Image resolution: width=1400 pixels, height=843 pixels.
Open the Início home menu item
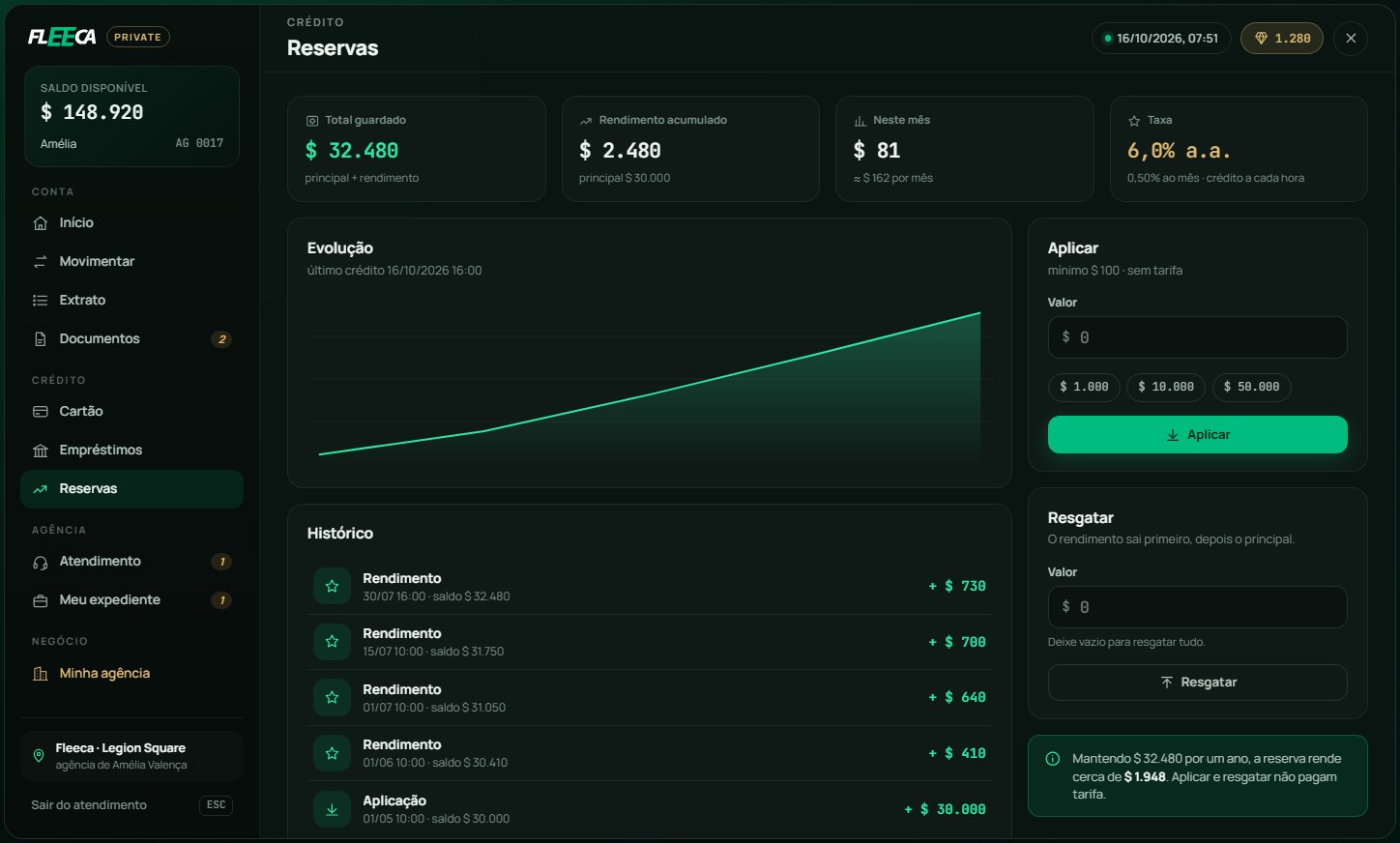click(x=131, y=222)
